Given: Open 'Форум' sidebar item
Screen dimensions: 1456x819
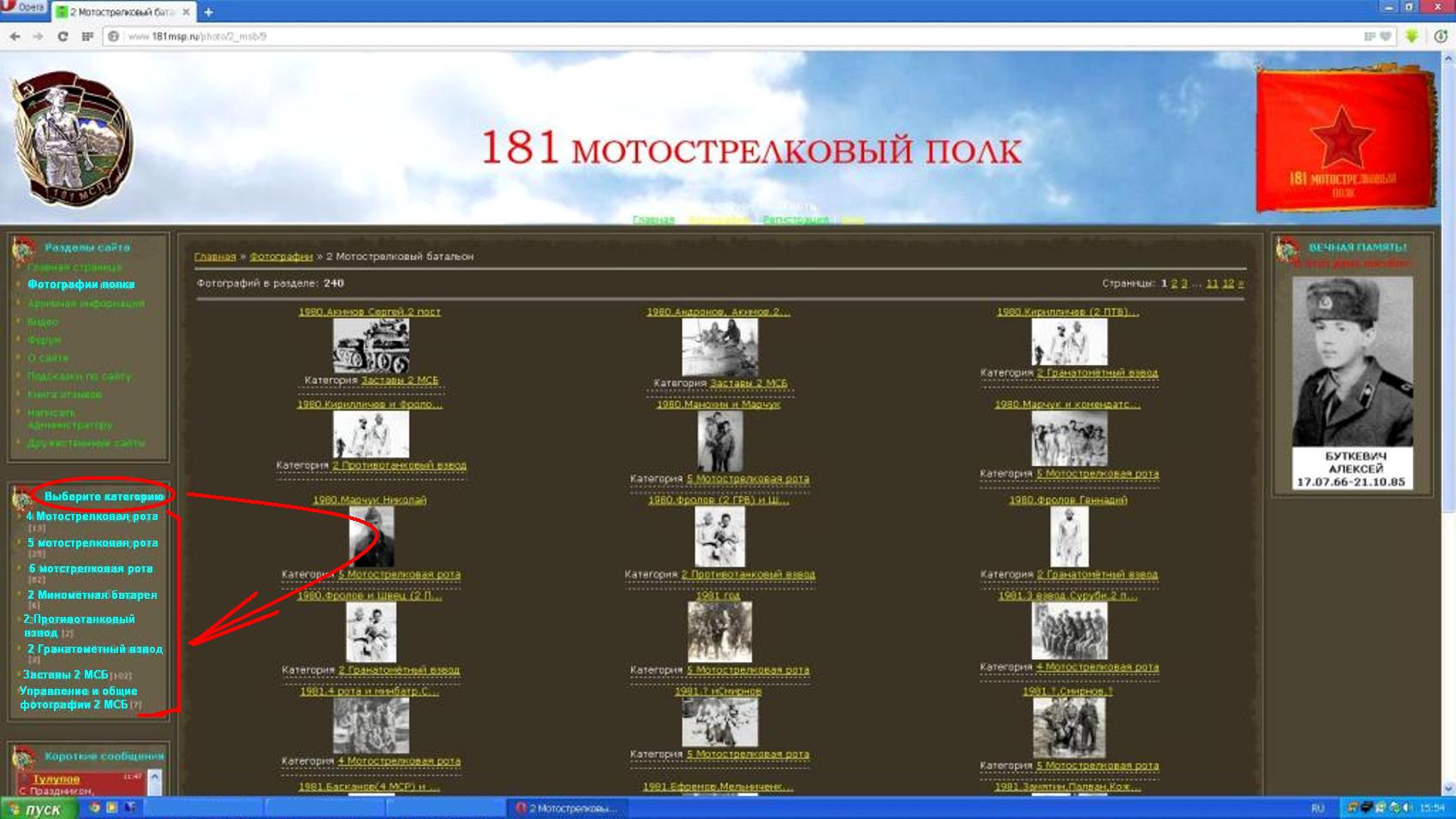Looking at the screenshot, I should pyautogui.click(x=44, y=340).
